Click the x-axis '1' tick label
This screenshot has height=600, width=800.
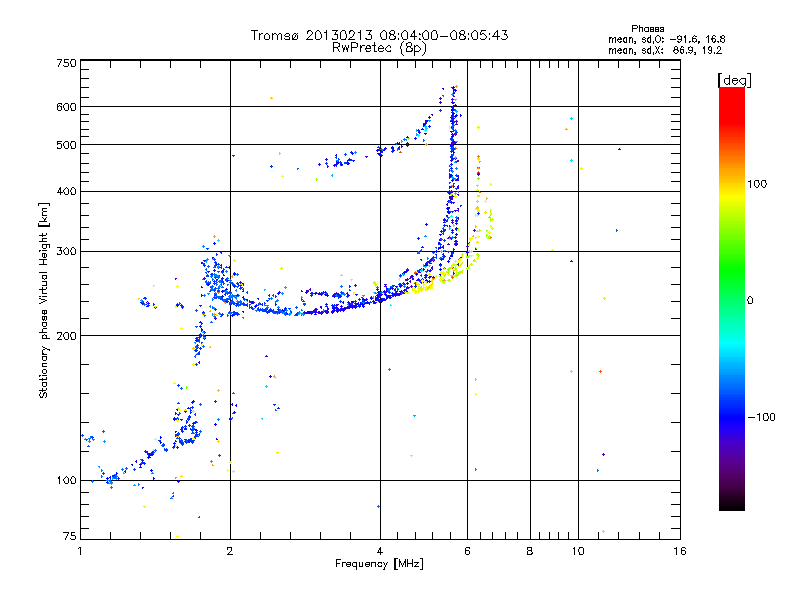(x=80, y=551)
